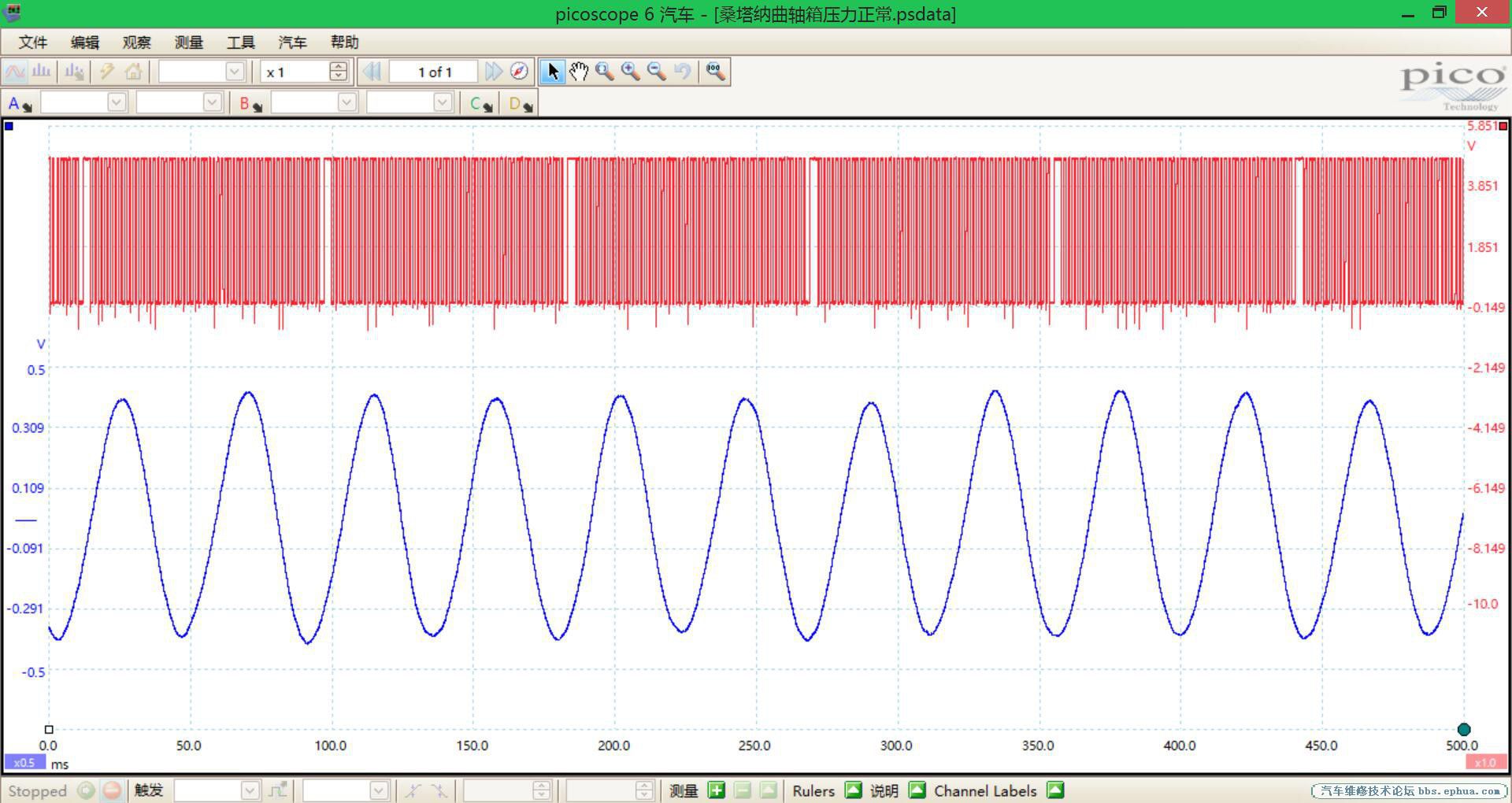This screenshot has height=803, width=1512.
Task: Toggle Channel Labels green button
Action: (x=1055, y=790)
